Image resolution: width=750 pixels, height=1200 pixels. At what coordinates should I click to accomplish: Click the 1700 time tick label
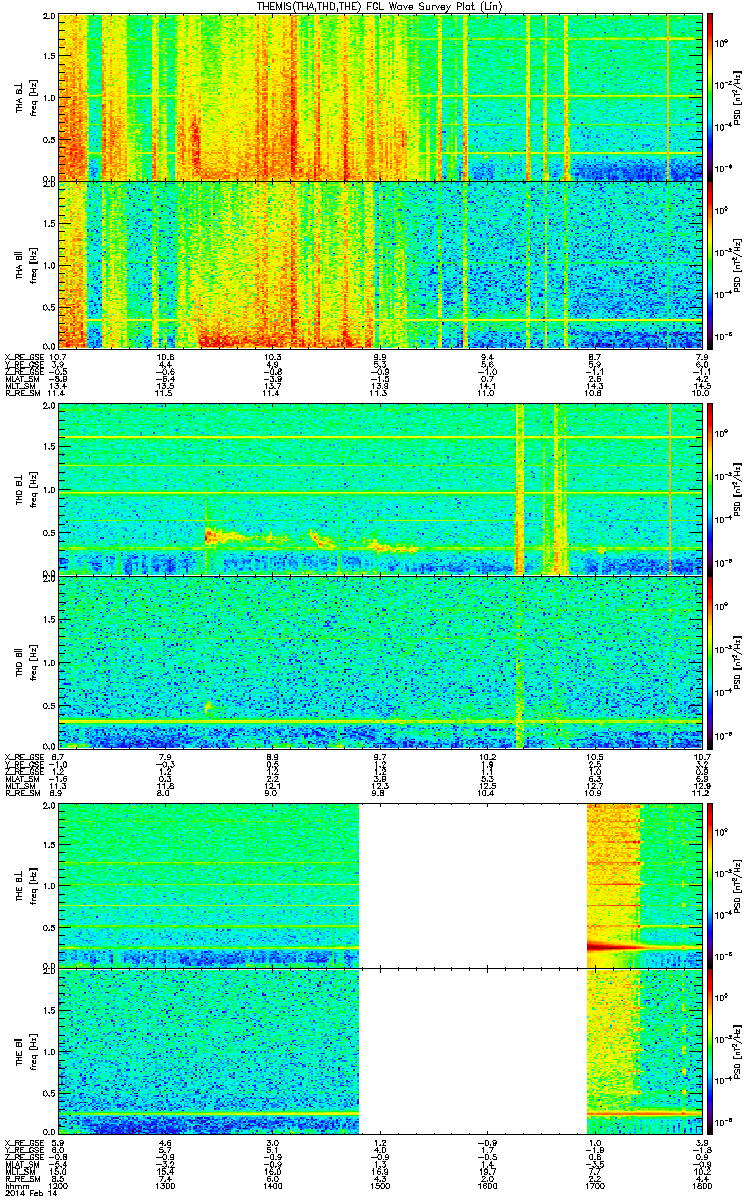click(593, 1184)
